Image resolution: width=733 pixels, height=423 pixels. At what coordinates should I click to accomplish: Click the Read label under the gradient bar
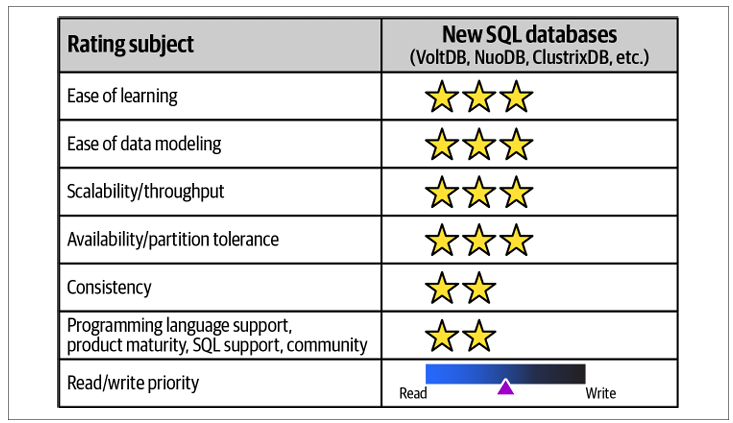[413, 394]
